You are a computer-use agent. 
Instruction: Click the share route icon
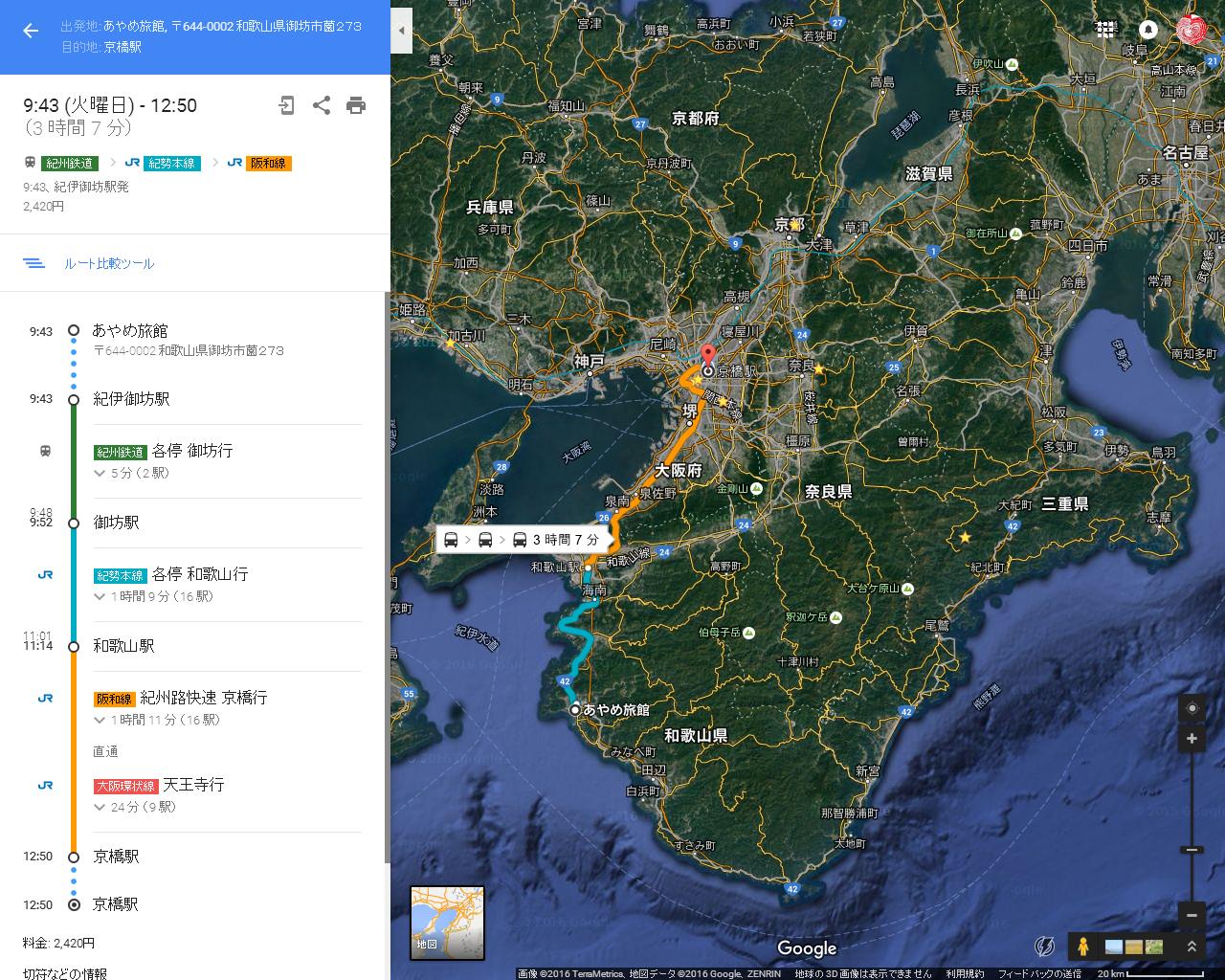[322, 105]
